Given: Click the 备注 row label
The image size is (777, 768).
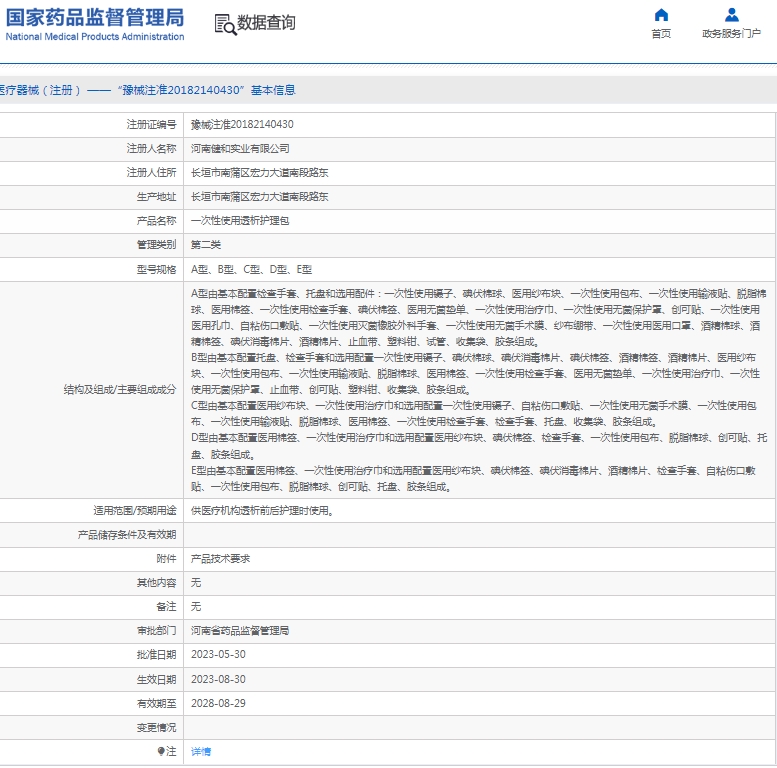Looking at the screenshot, I should (166, 606).
